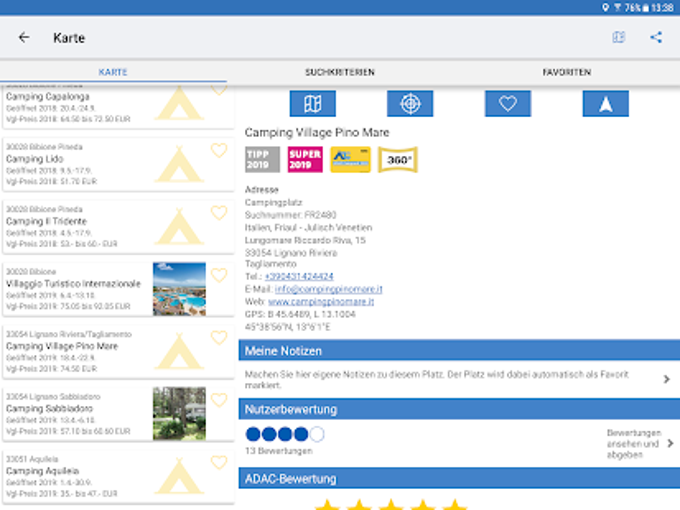The image size is (680, 510).
Task: Tap the battery indicator in status bar
Action: pos(646,7)
